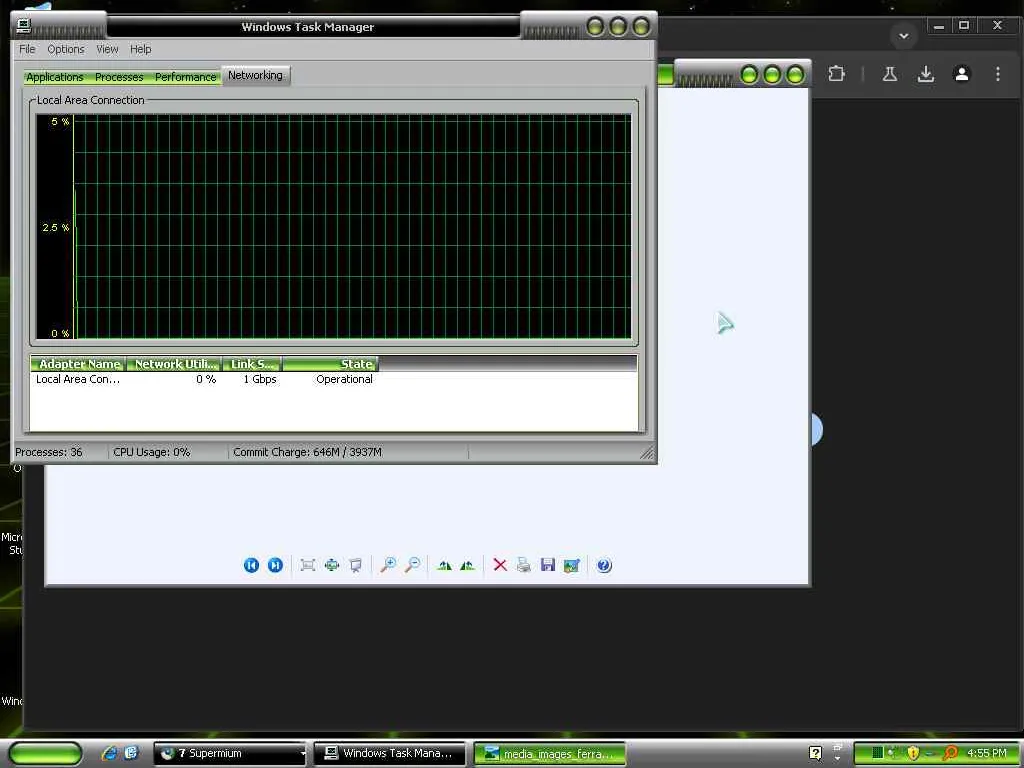Open the green Start button
Viewport: 1024px width, 768px height.
tap(45, 753)
